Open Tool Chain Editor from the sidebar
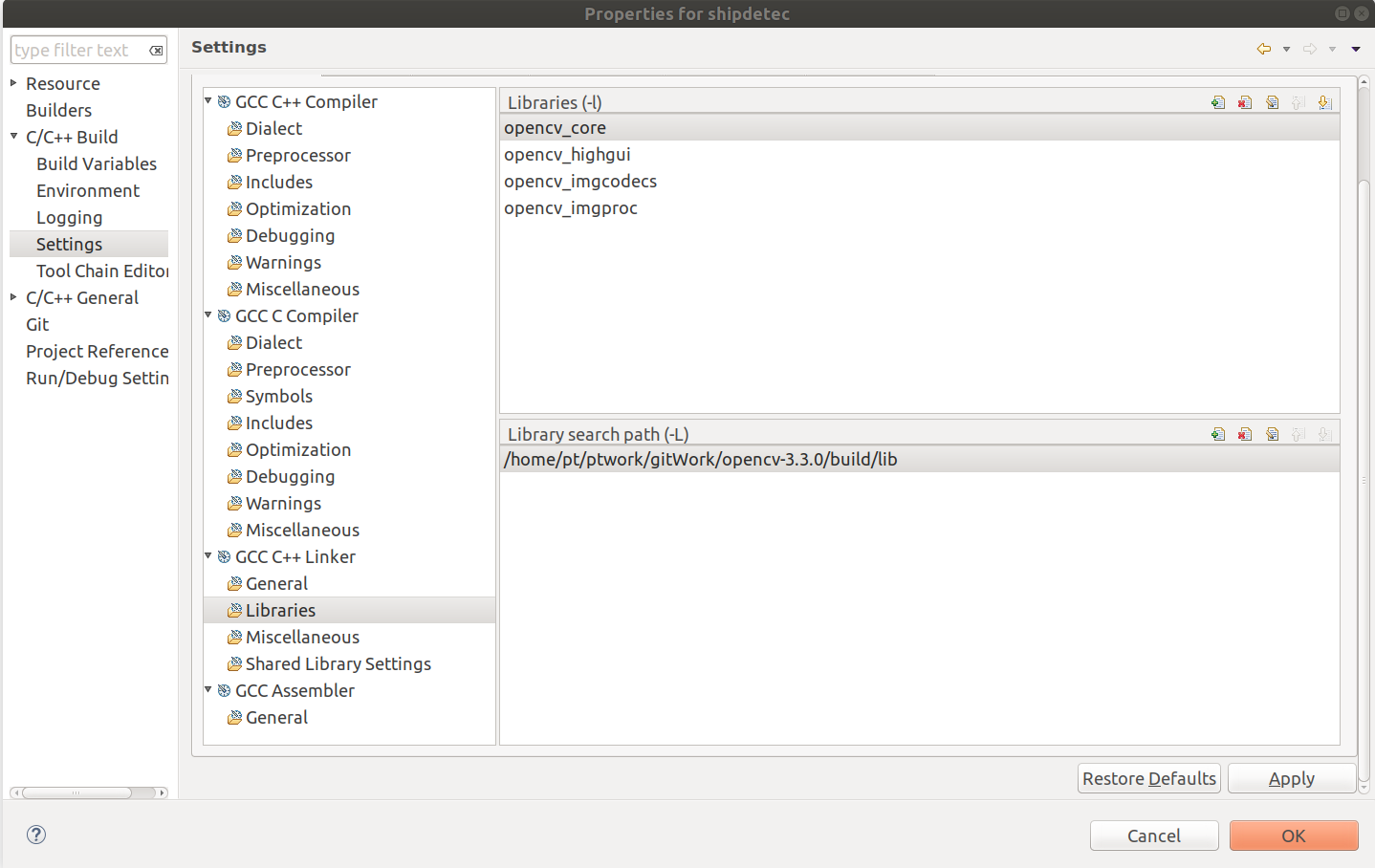The height and width of the screenshot is (868, 1375). [x=99, y=271]
